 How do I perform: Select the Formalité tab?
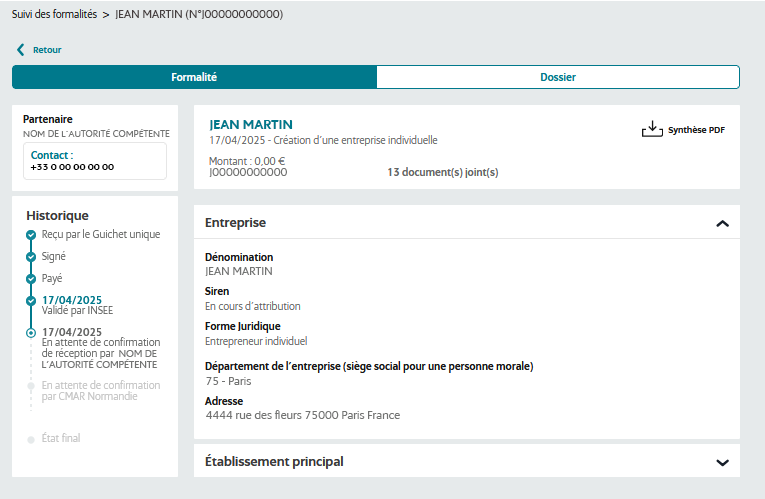194,77
